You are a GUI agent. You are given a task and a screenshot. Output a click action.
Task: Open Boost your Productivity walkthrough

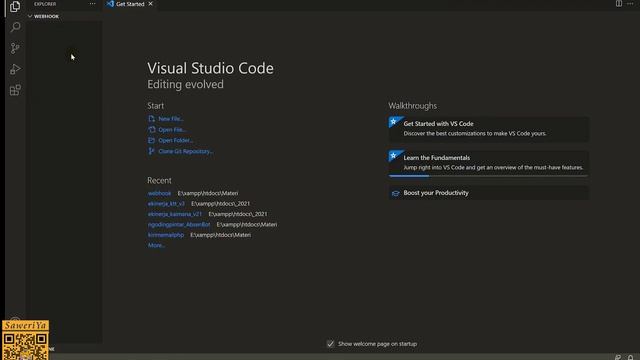coord(488,193)
